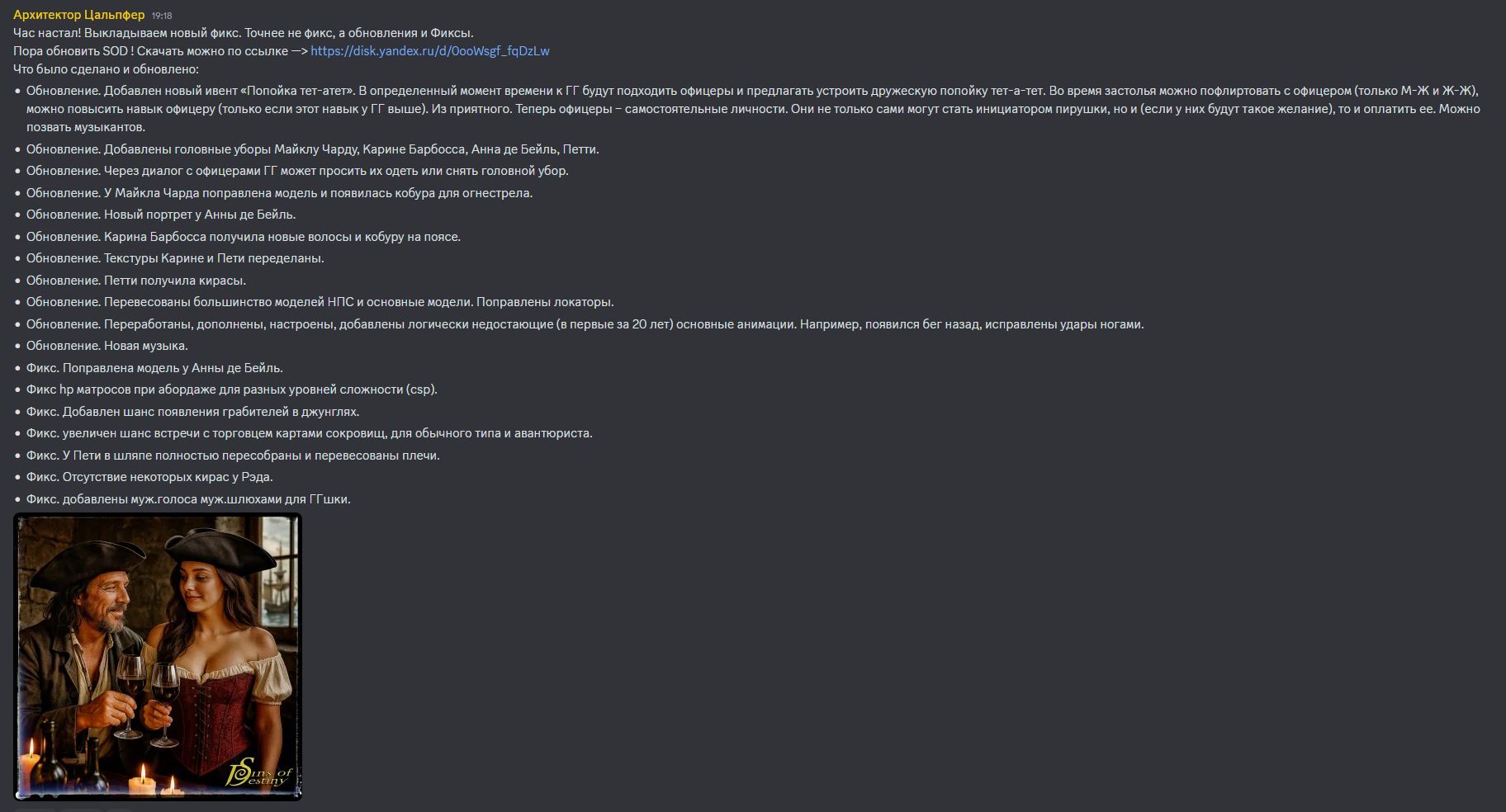Click the 19:18 message timestamp
1506x812 pixels.
click(162, 16)
